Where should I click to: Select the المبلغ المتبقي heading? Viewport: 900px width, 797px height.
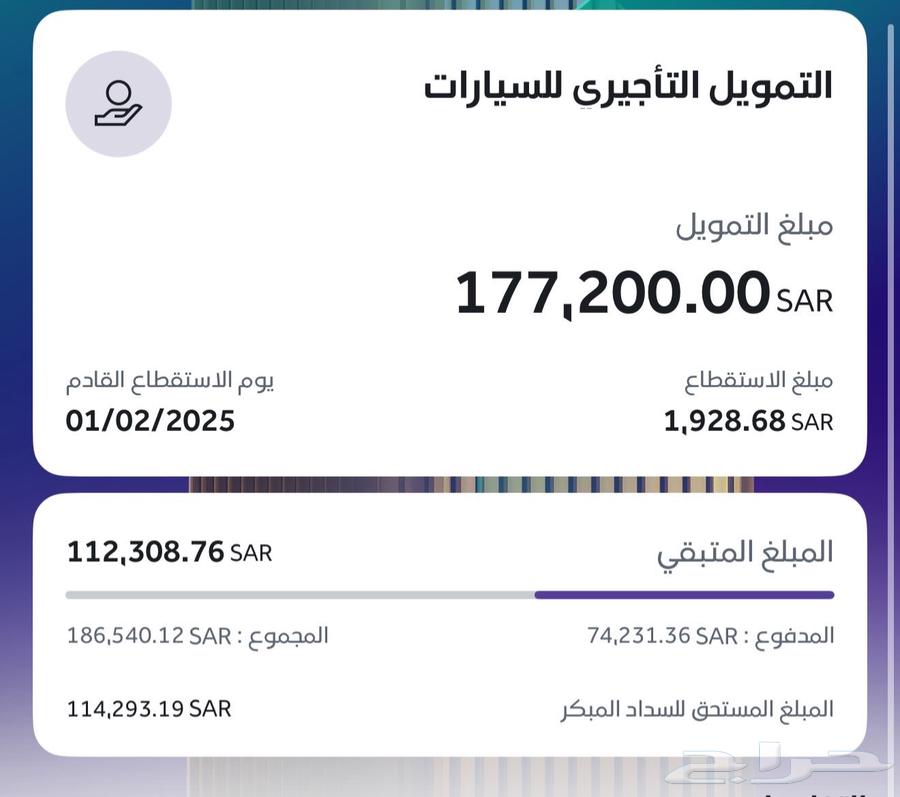click(745, 554)
